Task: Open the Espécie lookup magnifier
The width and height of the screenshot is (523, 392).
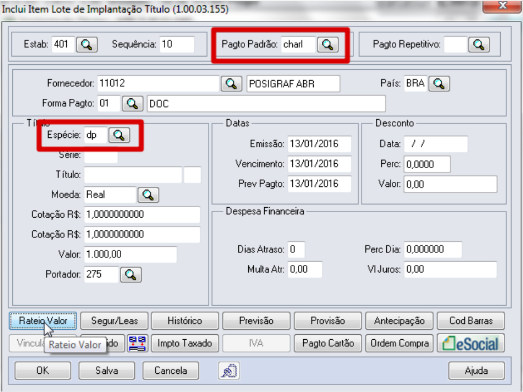Action: coord(119,135)
